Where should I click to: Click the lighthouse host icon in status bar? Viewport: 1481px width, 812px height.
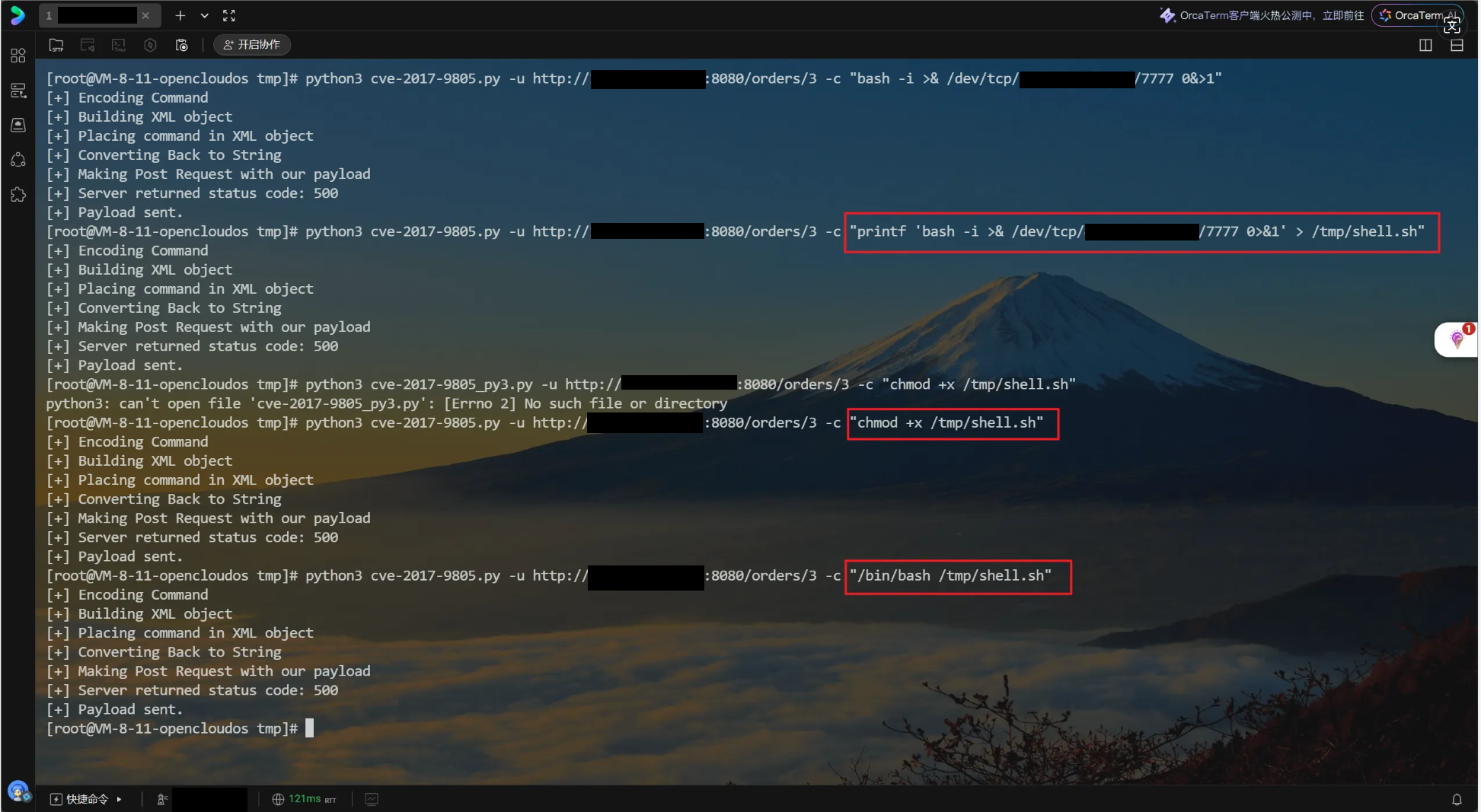tap(162, 799)
